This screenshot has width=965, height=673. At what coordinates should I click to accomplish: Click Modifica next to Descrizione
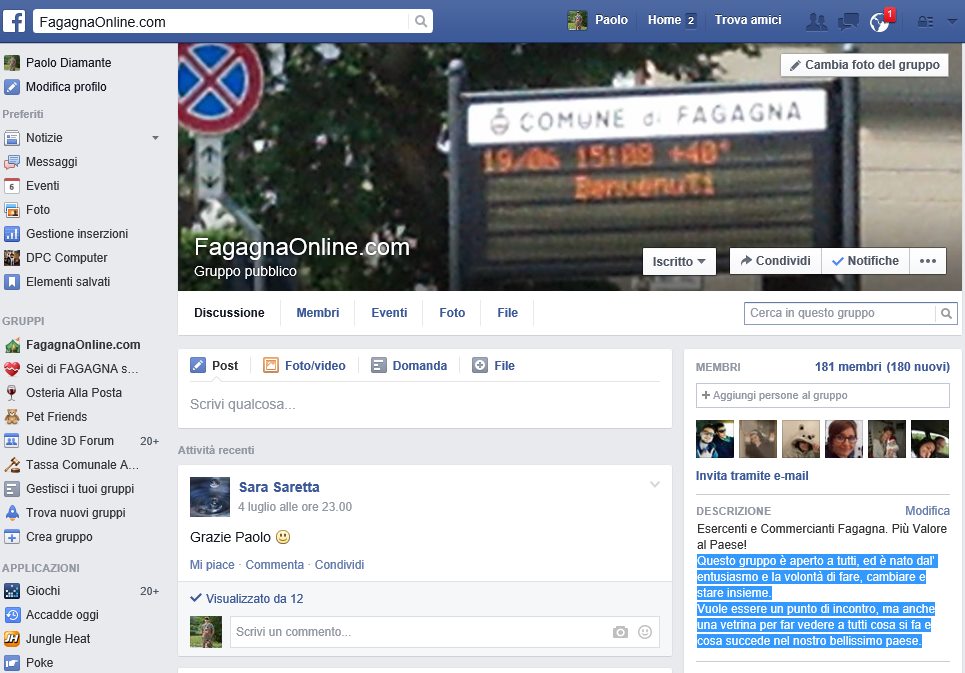[927, 511]
